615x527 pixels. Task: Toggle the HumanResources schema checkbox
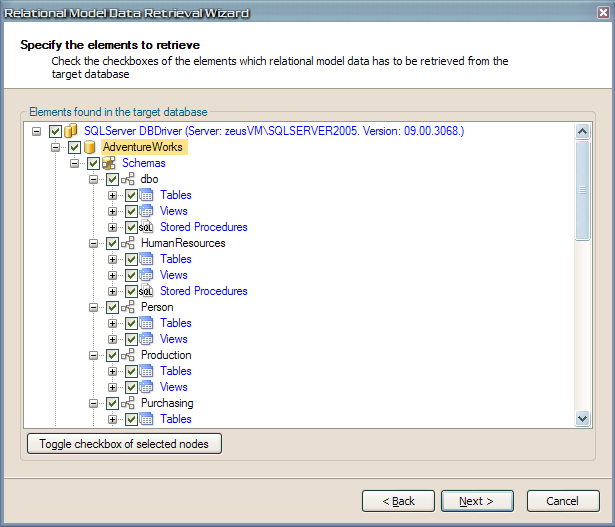tap(112, 244)
